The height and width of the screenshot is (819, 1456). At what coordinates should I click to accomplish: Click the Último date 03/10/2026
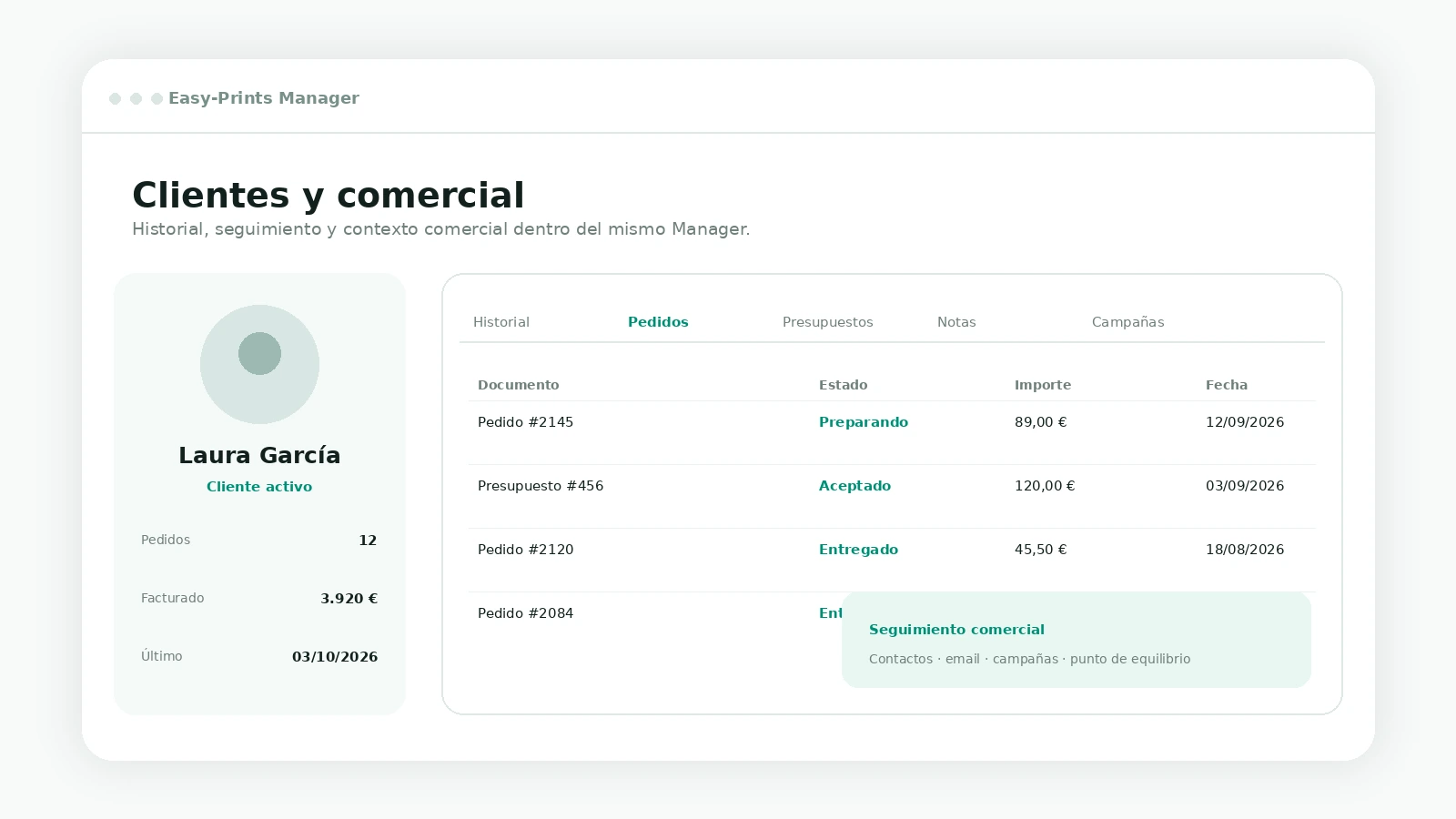pyautogui.click(x=335, y=657)
